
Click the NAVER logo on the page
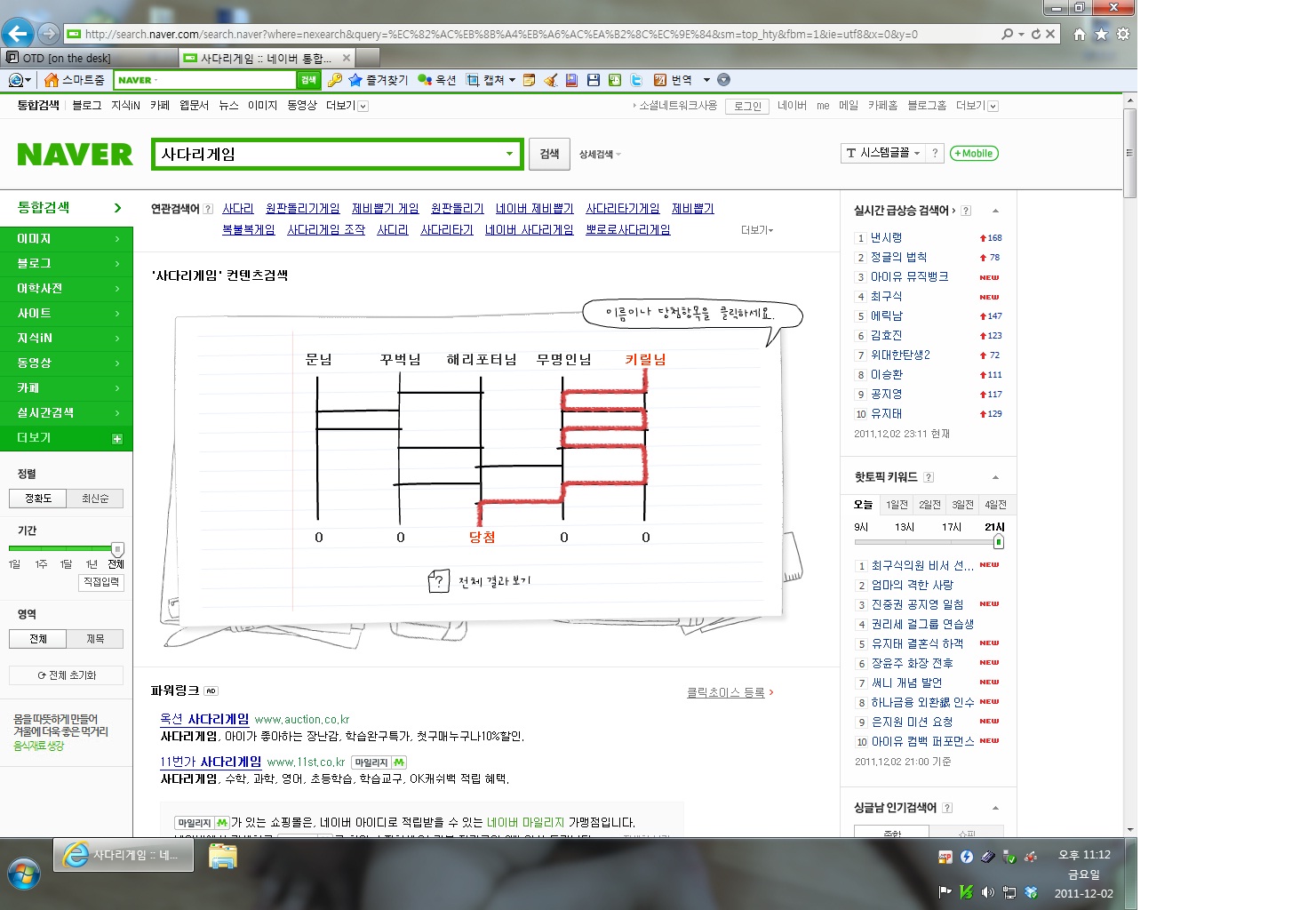pos(76,155)
